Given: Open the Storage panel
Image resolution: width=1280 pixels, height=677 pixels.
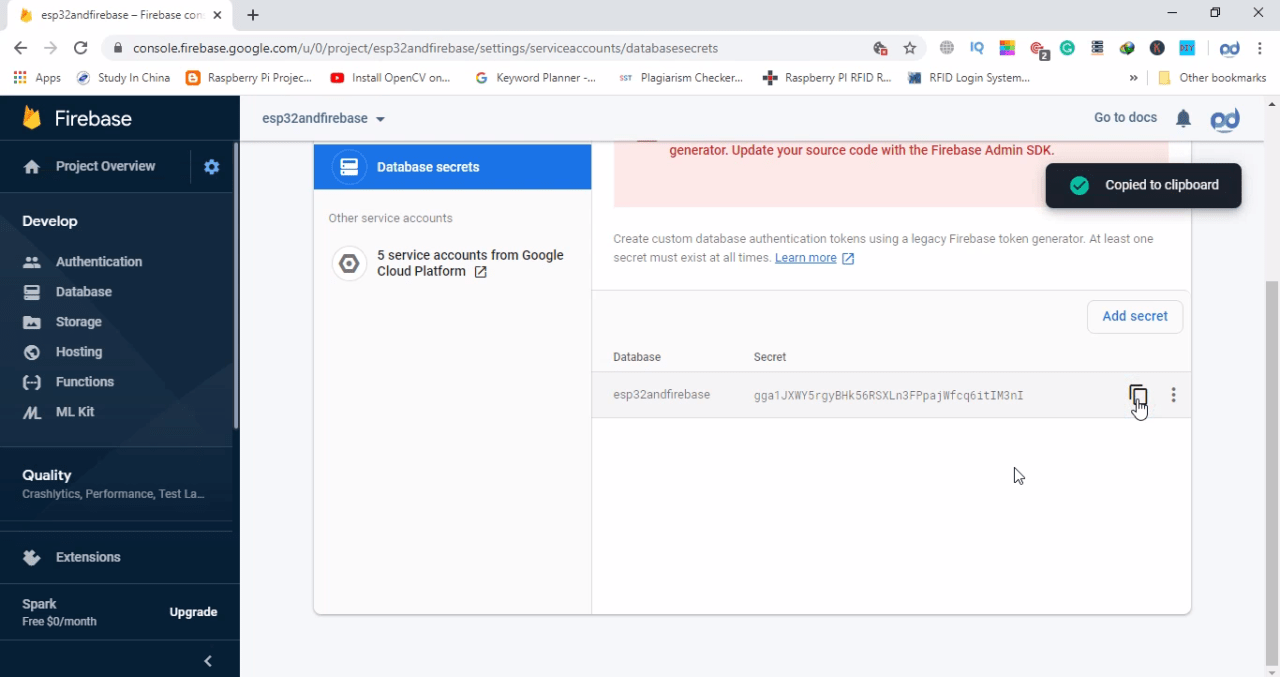Looking at the screenshot, I should [78, 321].
